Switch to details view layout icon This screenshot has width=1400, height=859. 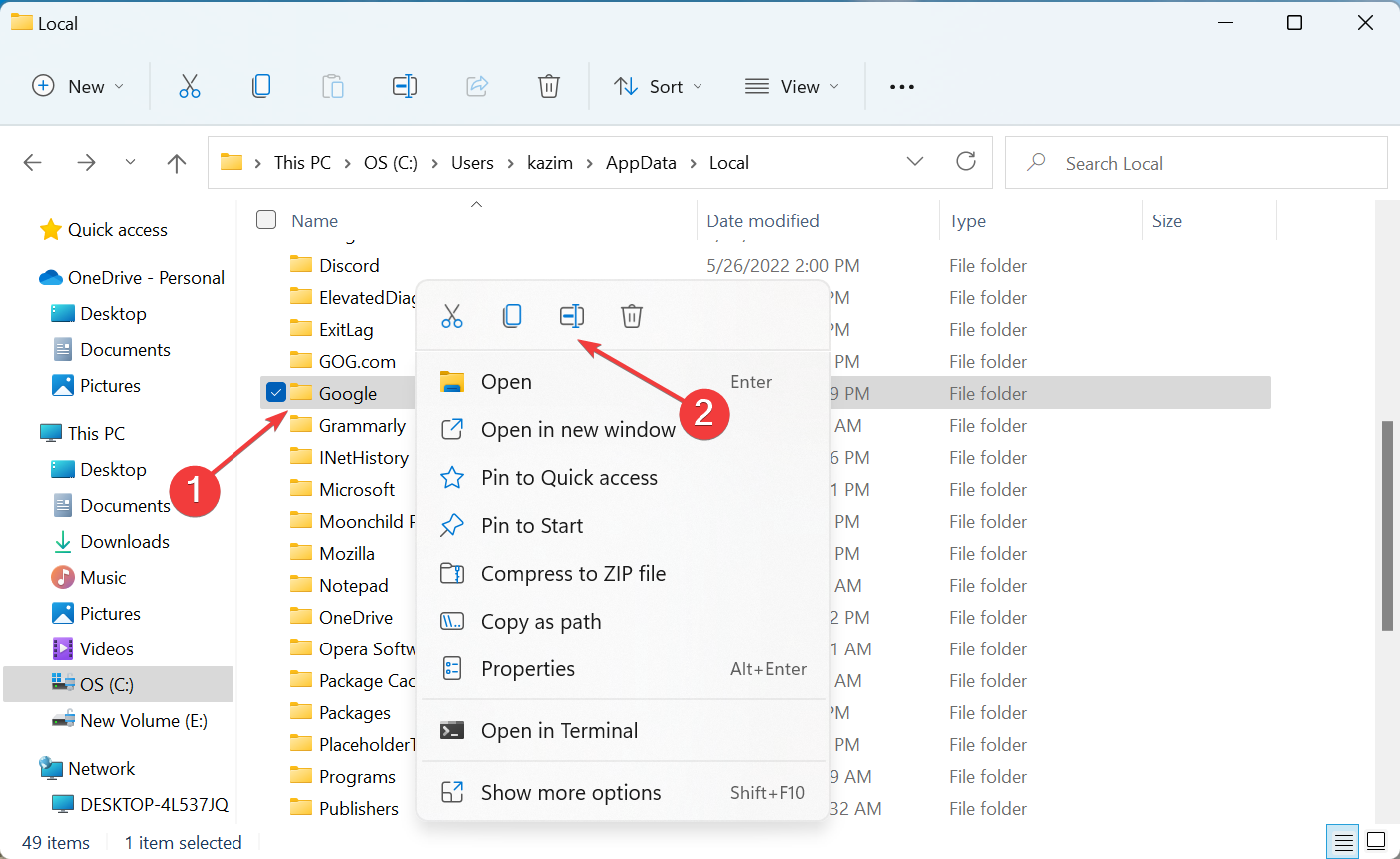[x=1344, y=841]
